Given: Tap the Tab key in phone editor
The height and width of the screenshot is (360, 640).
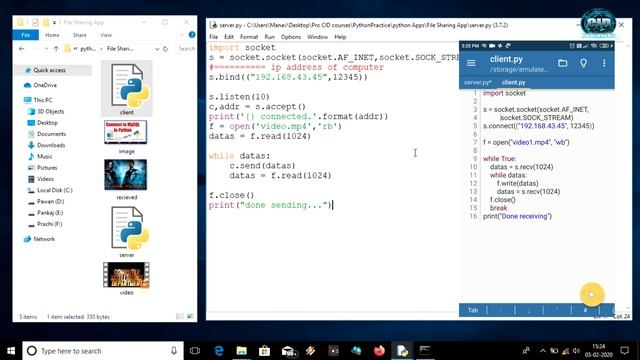Looking at the screenshot, I should (473, 310).
